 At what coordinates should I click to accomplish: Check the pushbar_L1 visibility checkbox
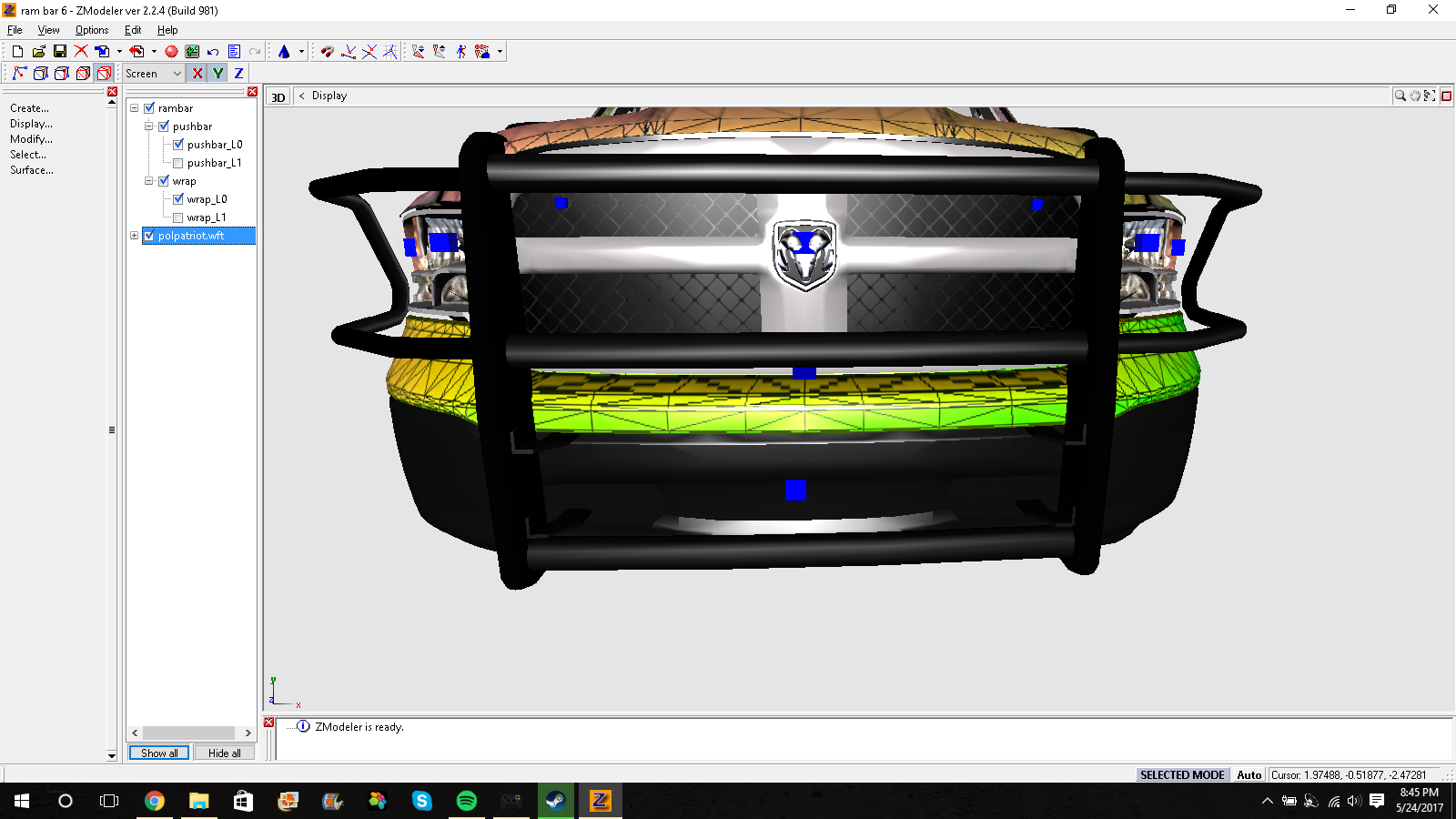[178, 163]
